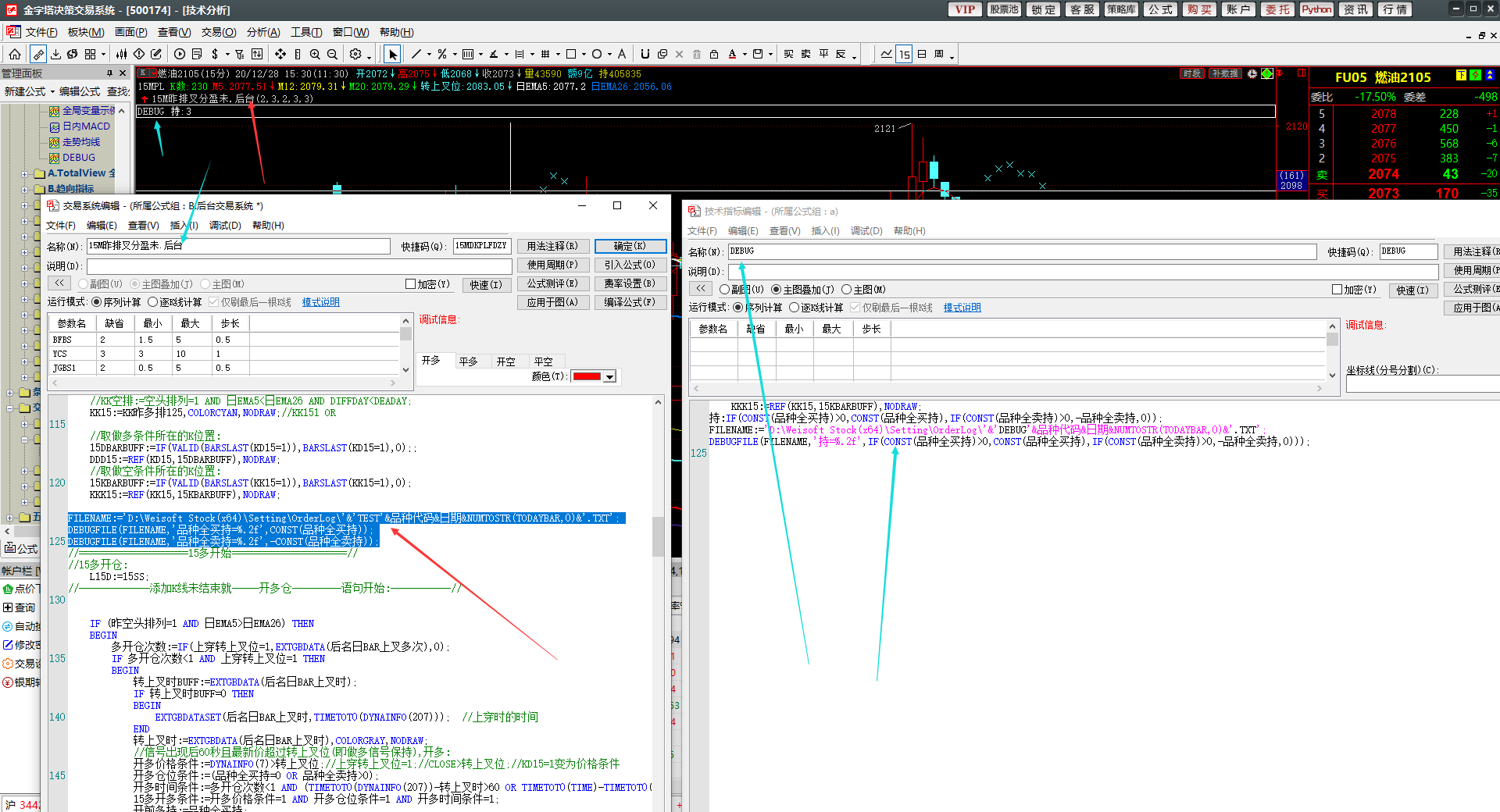Expand the A.TotalView folder tree node
Image resolution: width=1500 pixels, height=812 pixels.
(24, 174)
